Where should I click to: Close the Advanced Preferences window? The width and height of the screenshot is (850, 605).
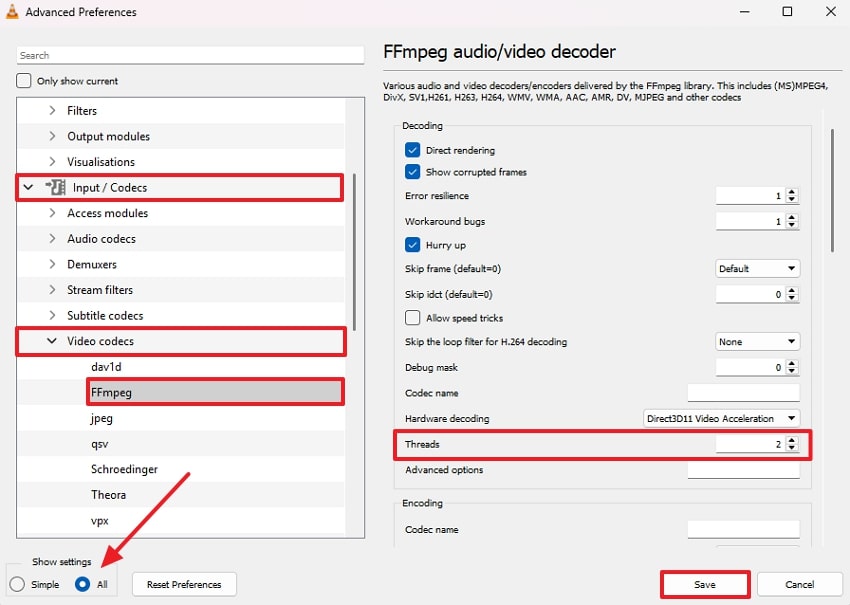pos(830,11)
